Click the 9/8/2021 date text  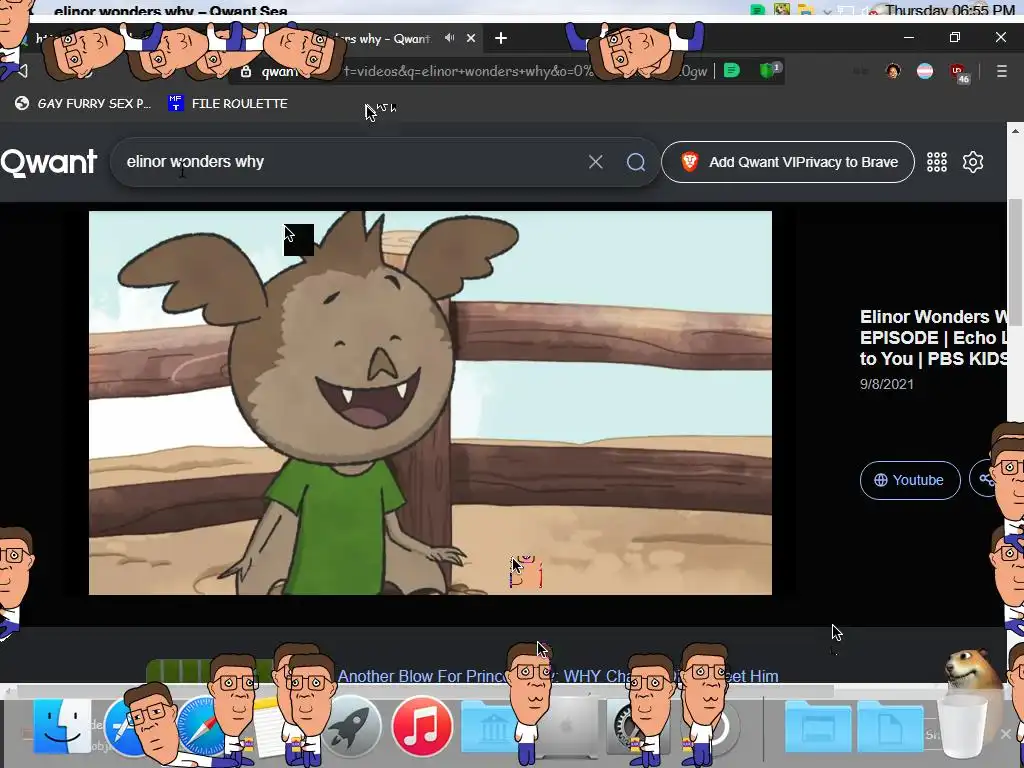[886, 384]
